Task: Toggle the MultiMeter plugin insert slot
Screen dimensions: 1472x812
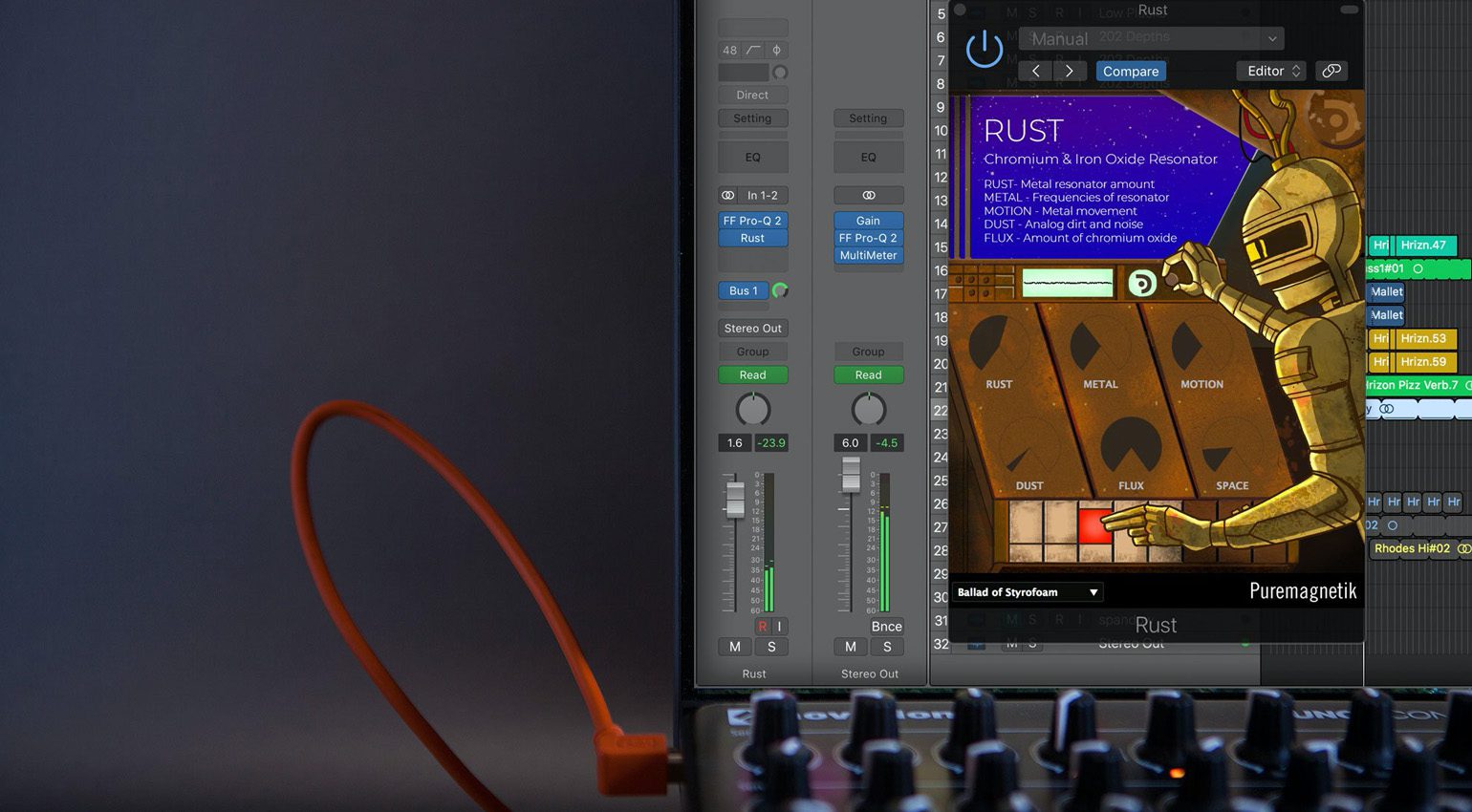Action: point(868,255)
